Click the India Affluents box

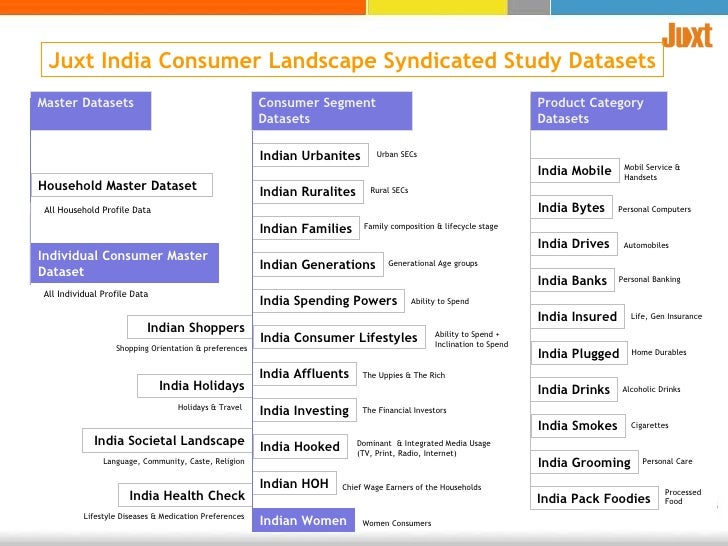[305, 374]
